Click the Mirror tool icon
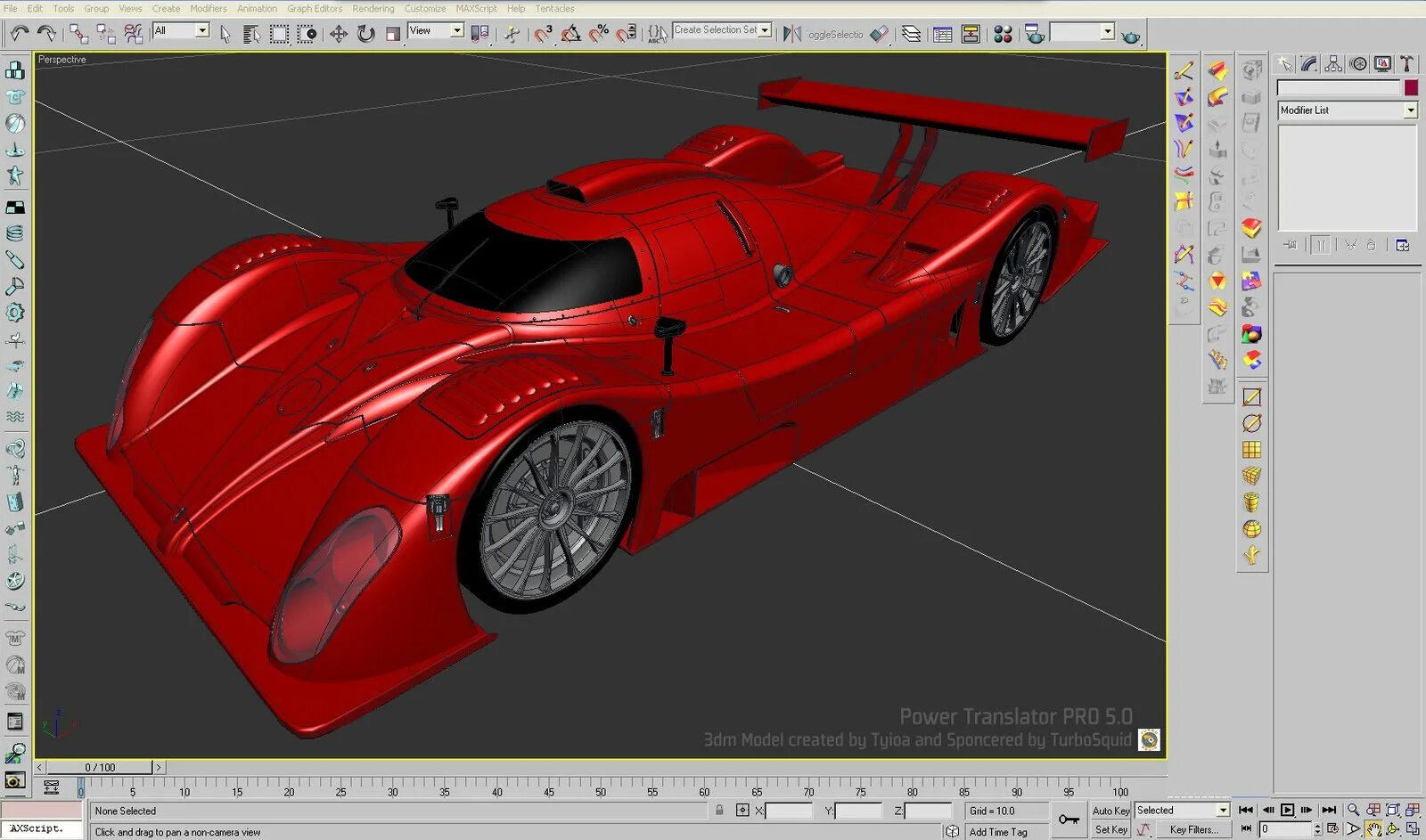Image resolution: width=1426 pixels, height=840 pixels. [791, 34]
